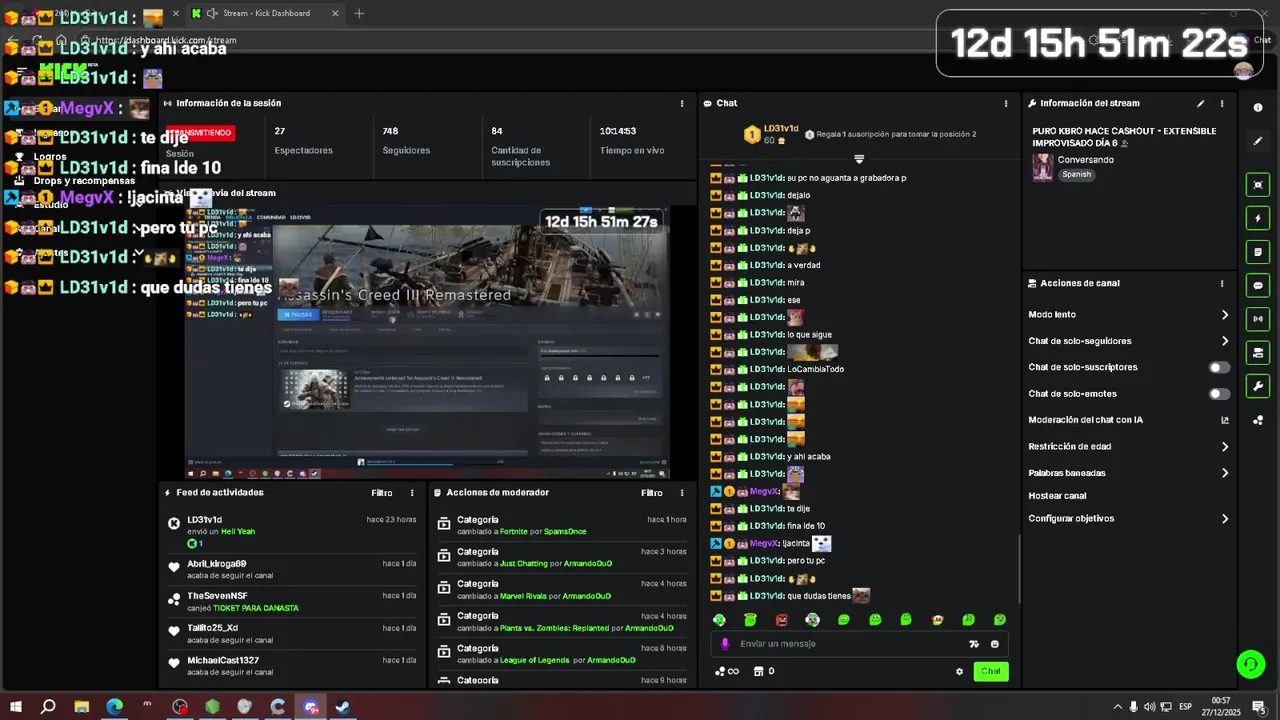1280x720 pixels.
Task: Open Steam from the taskbar
Action: pos(342,707)
